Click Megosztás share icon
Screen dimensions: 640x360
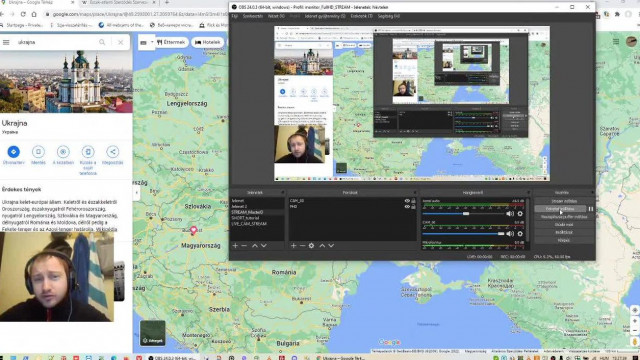tap(113, 152)
